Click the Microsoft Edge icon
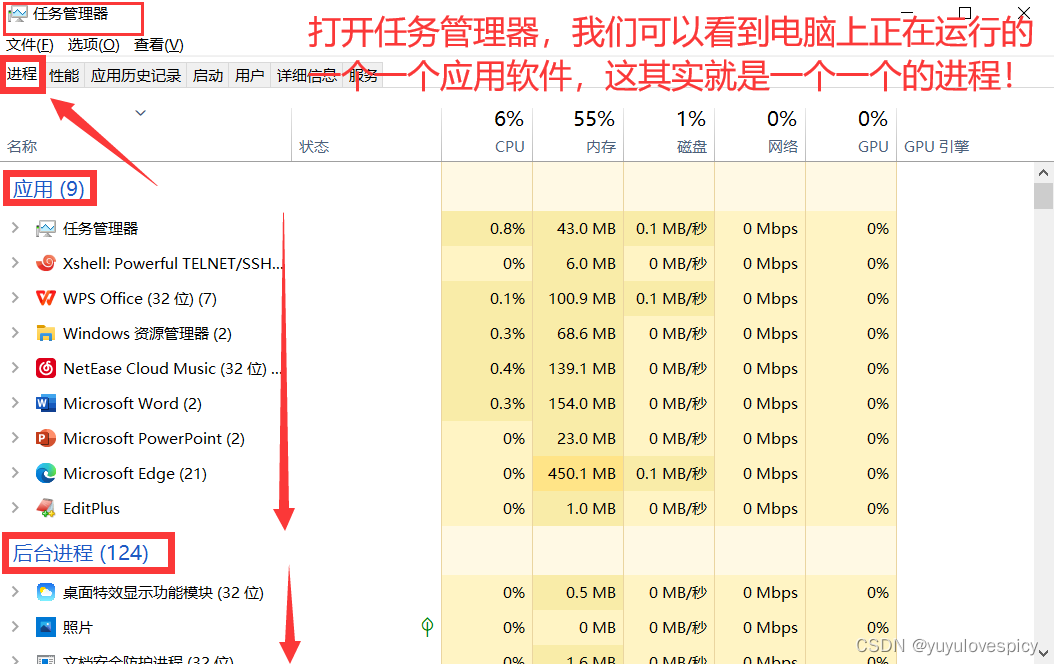Image resolution: width=1054 pixels, height=665 pixels. [46, 473]
